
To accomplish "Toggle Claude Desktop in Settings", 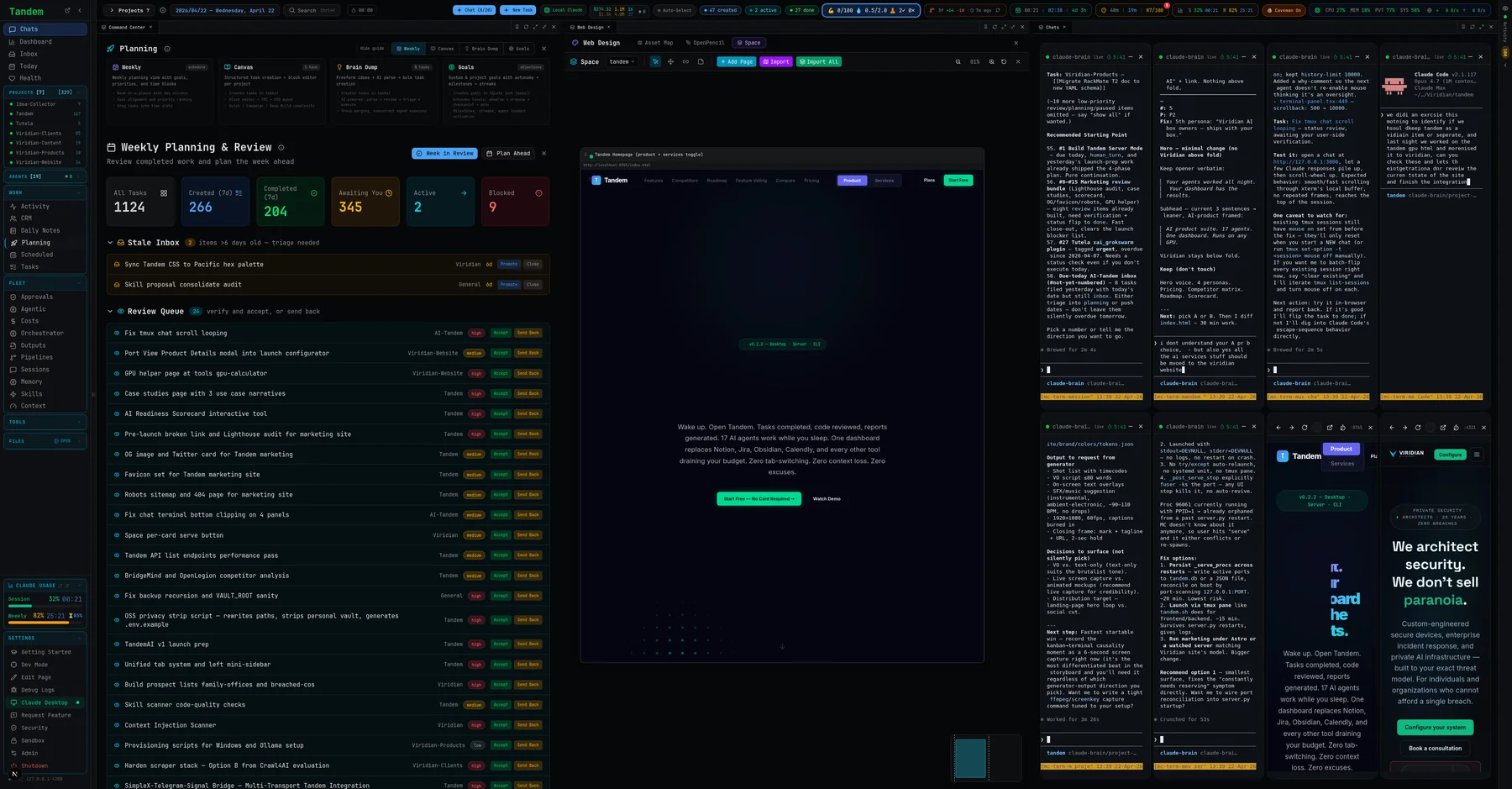I will point(45,702).
